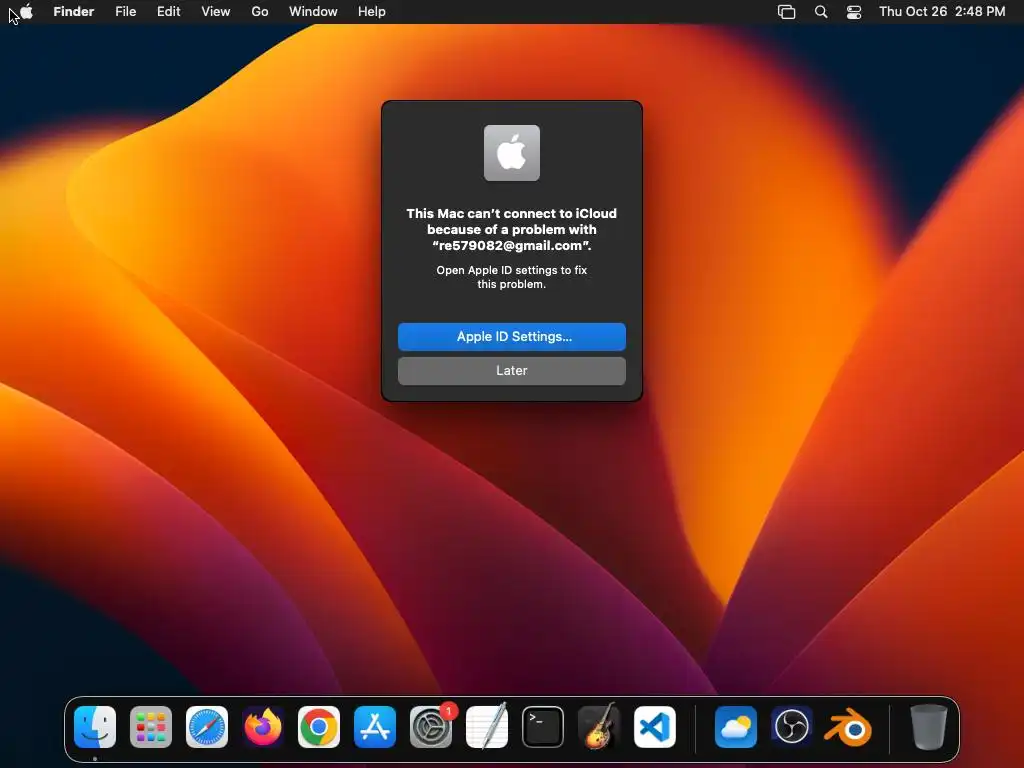Click the Apple logo in dialog
The width and height of the screenshot is (1024, 768).
[511, 153]
